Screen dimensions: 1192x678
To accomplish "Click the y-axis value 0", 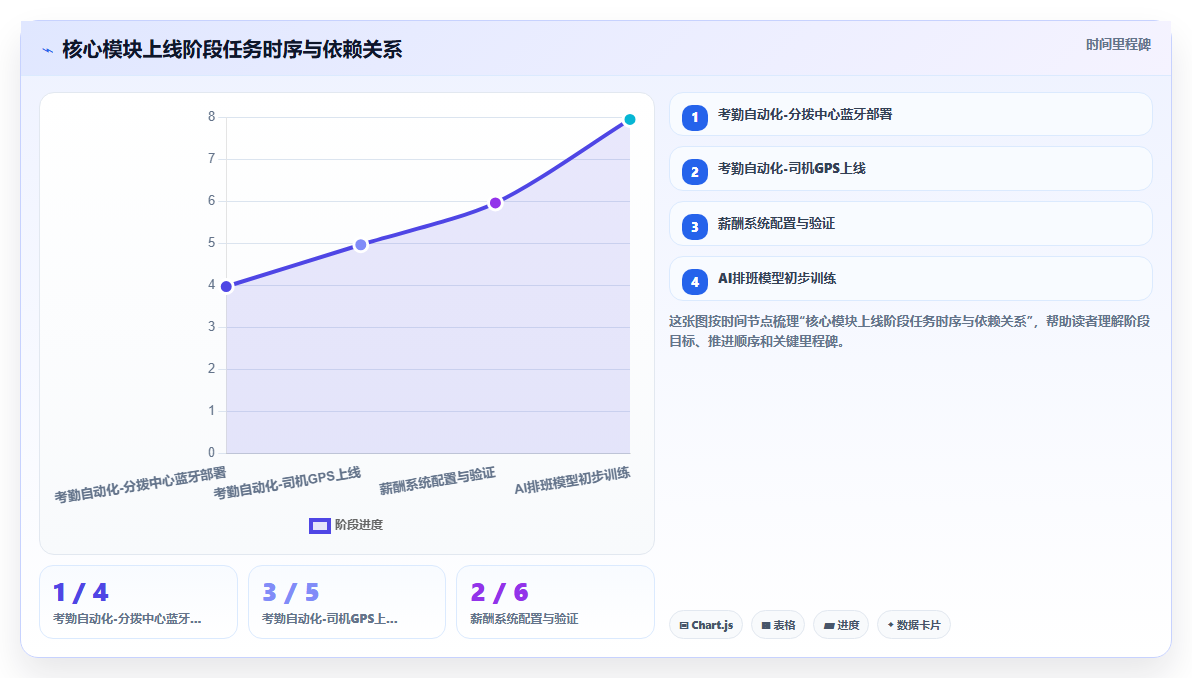I will pos(211,453).
